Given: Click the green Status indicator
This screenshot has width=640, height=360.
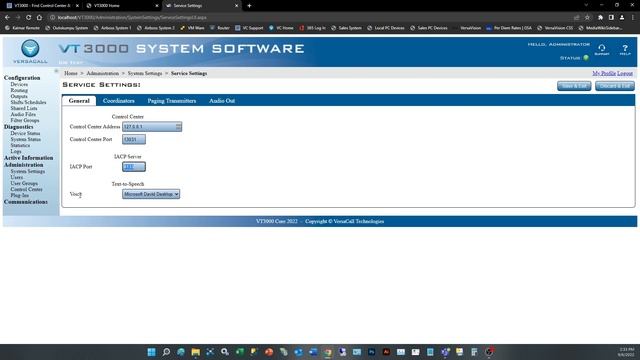Looking at the screenshot, I should pyautogui.click(x=586, y=58).
